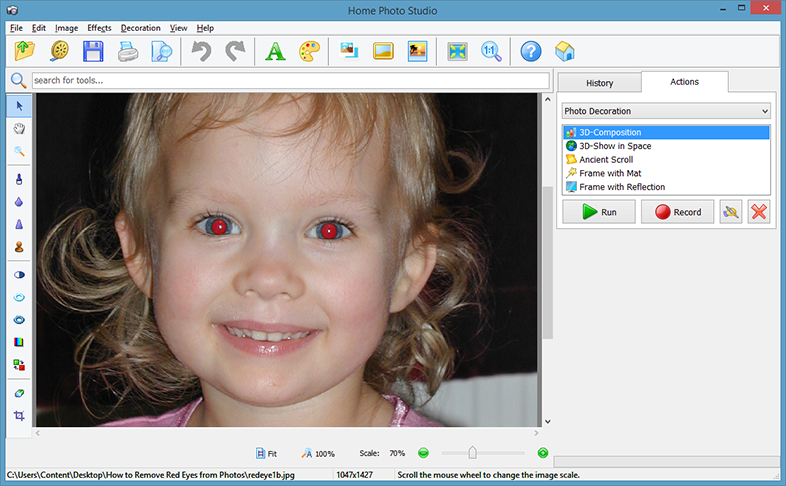This screenshot has width=786, height=486.
Task: Click the 1:1 actual size zoom icon
Action: (491, 51)
